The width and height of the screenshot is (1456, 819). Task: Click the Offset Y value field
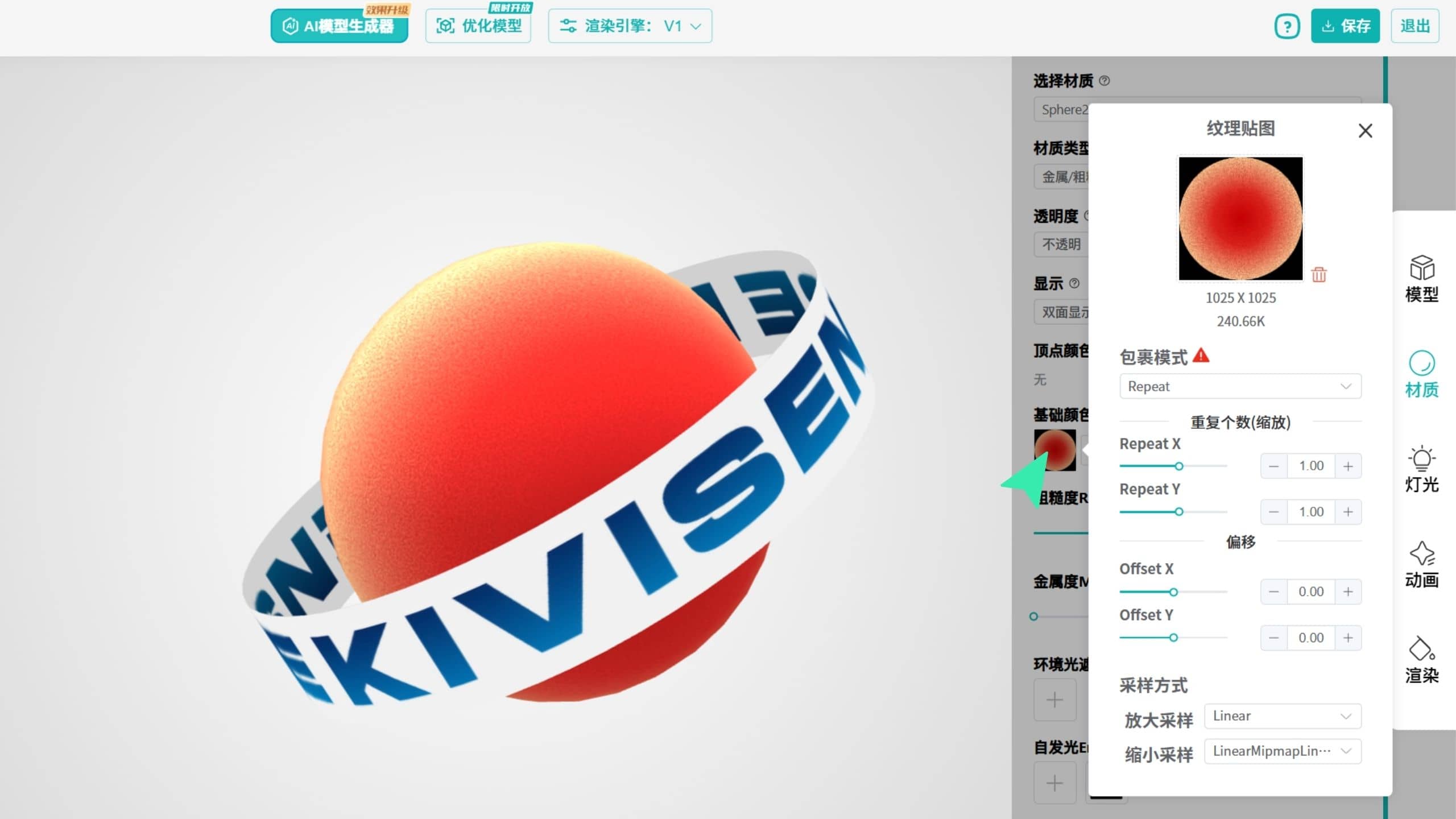click(x=1311, y=638)
